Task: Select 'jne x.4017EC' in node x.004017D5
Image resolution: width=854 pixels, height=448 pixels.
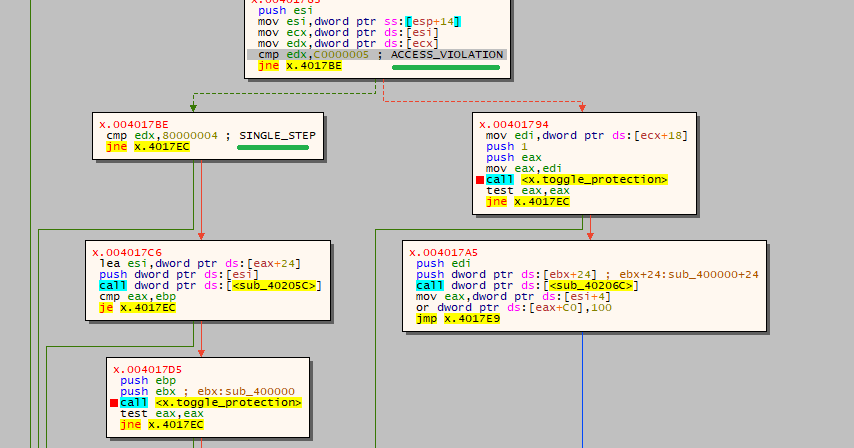Action: 162,425
